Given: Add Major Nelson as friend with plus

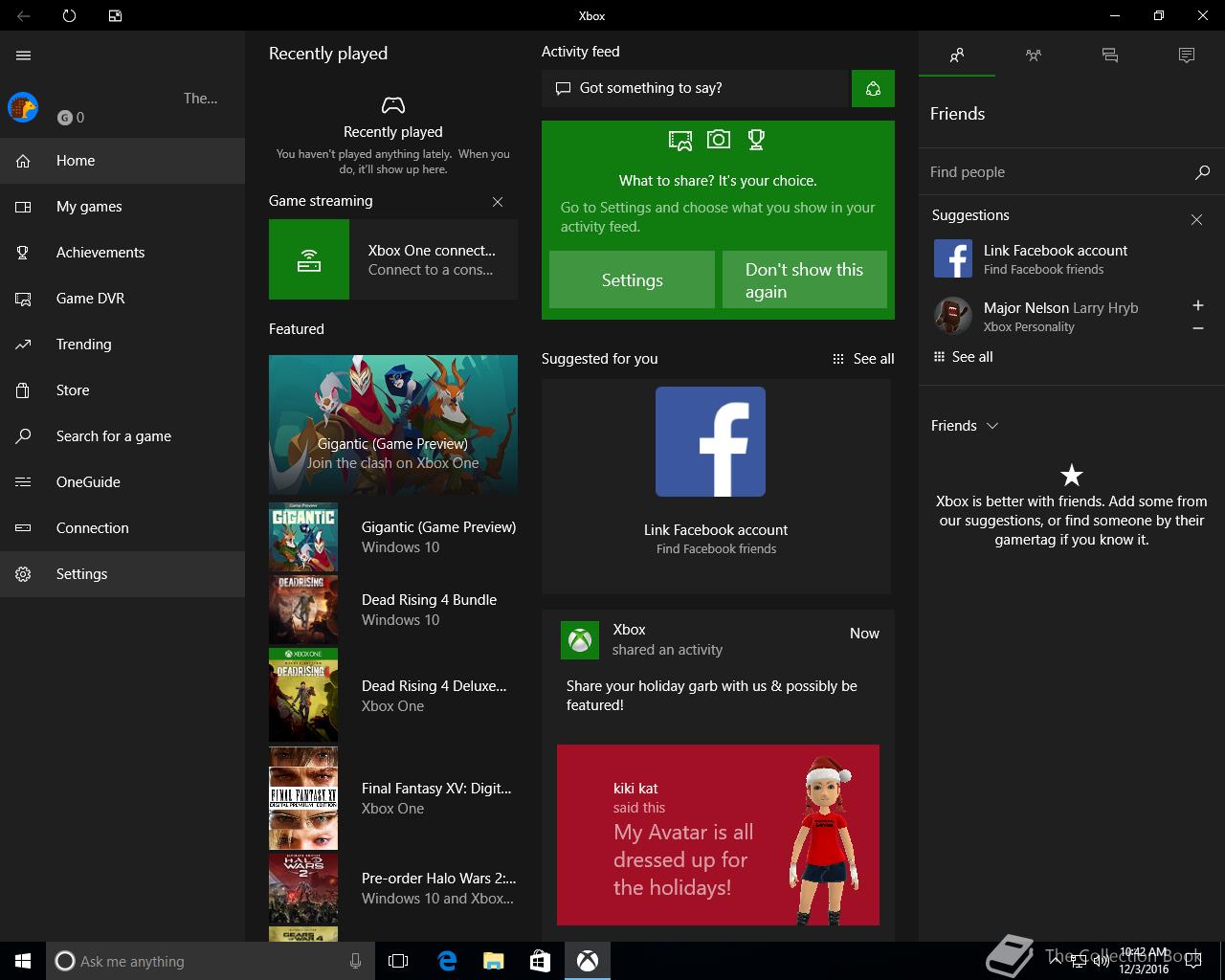Looking at the screenshot, I should pos(1198,305).
